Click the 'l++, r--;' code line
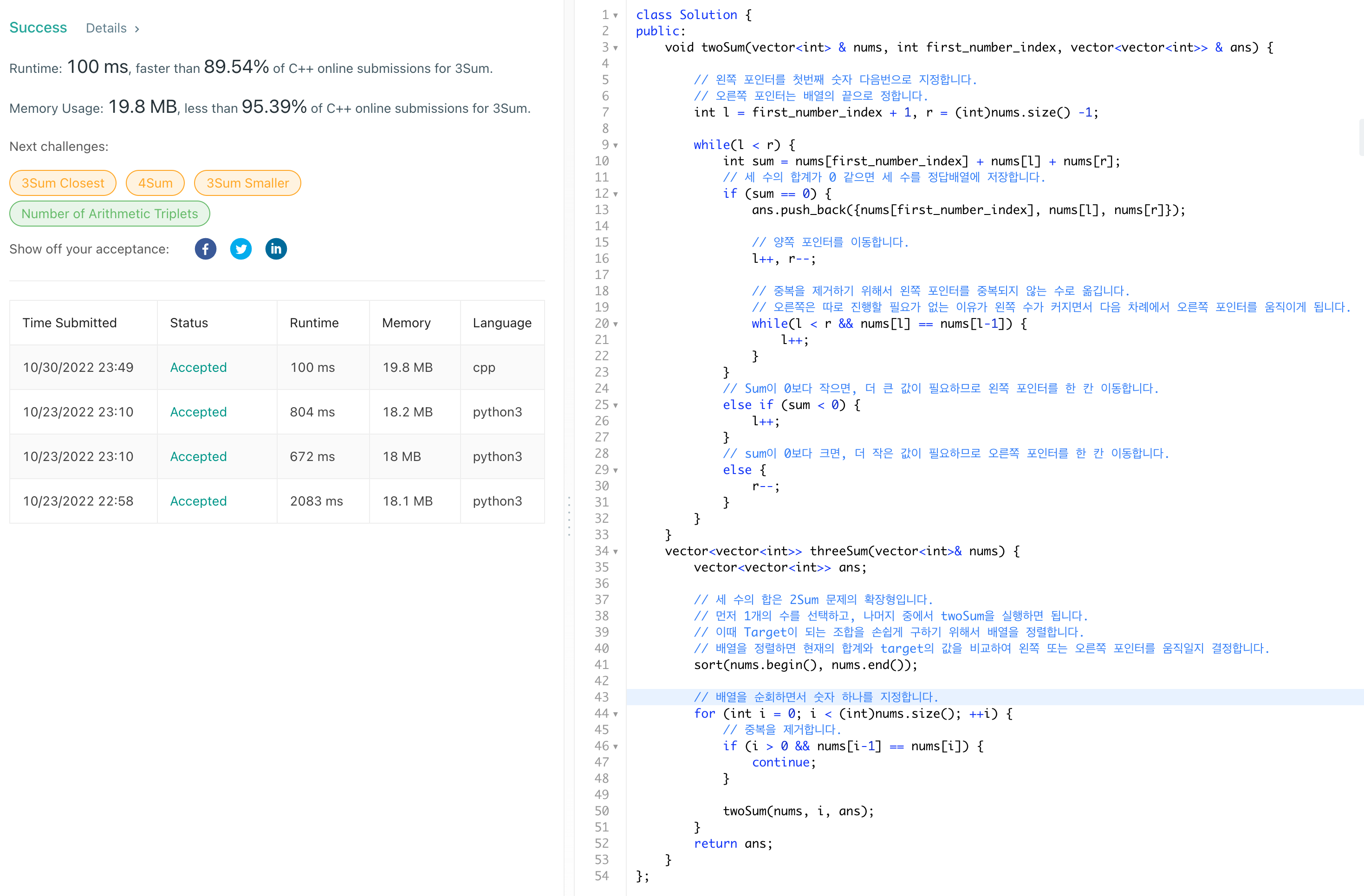The image size is (1364, 896). [783, 259]
